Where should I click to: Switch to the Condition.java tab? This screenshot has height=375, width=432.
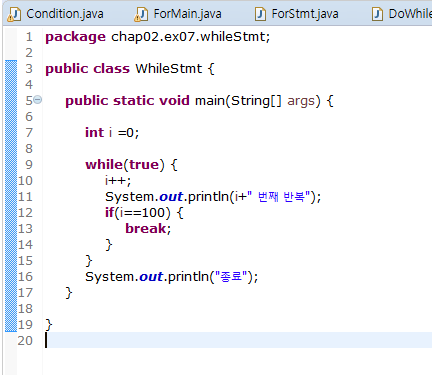click(56, 14)
